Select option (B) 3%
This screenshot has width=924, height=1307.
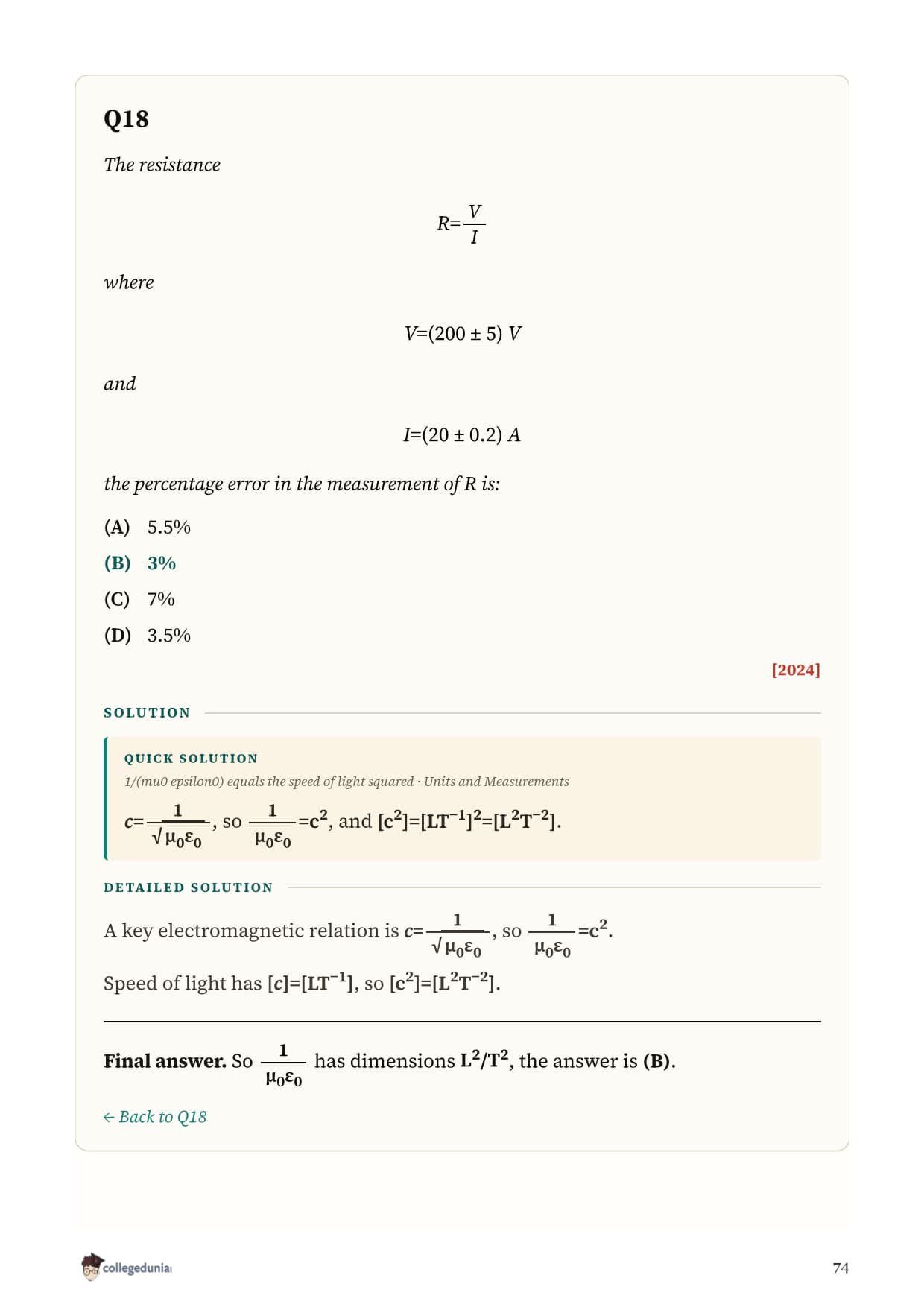[140, 563]
